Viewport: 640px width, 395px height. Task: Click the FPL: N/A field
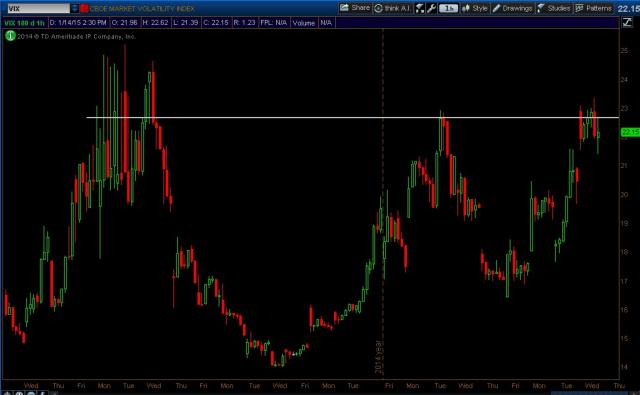point(273,23)
